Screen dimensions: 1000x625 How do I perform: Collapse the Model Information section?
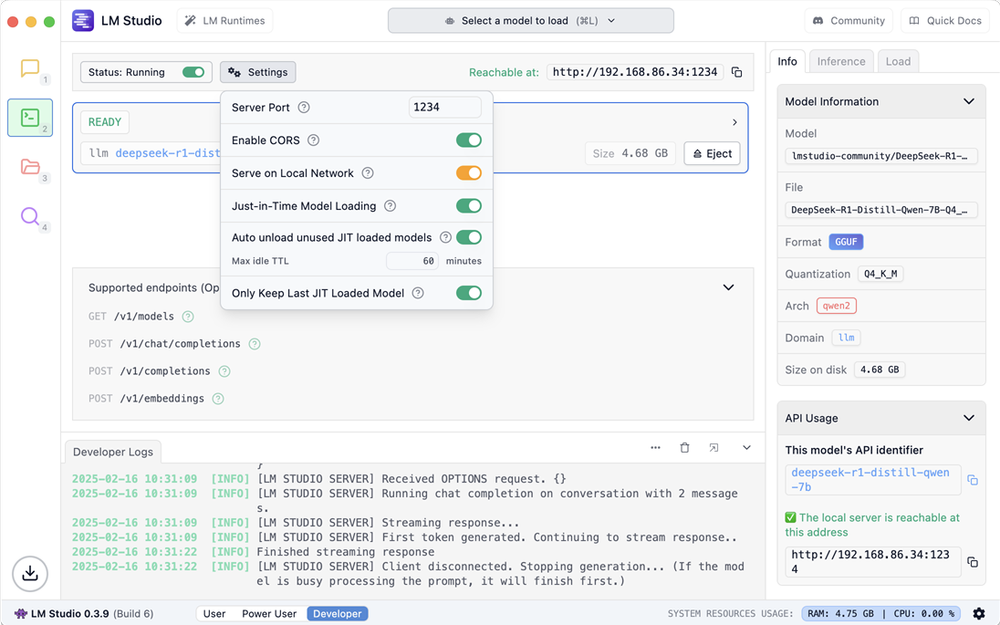(969, 101)
